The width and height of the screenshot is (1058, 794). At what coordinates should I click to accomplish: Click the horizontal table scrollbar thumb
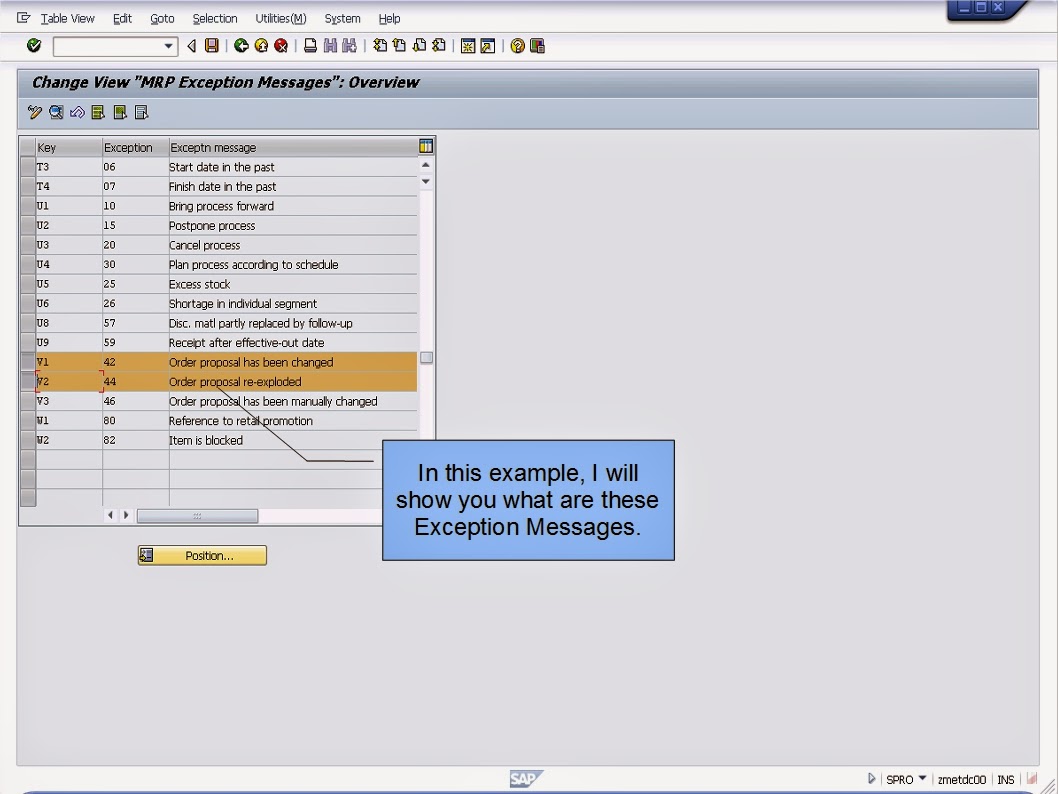tap(197, 516)
